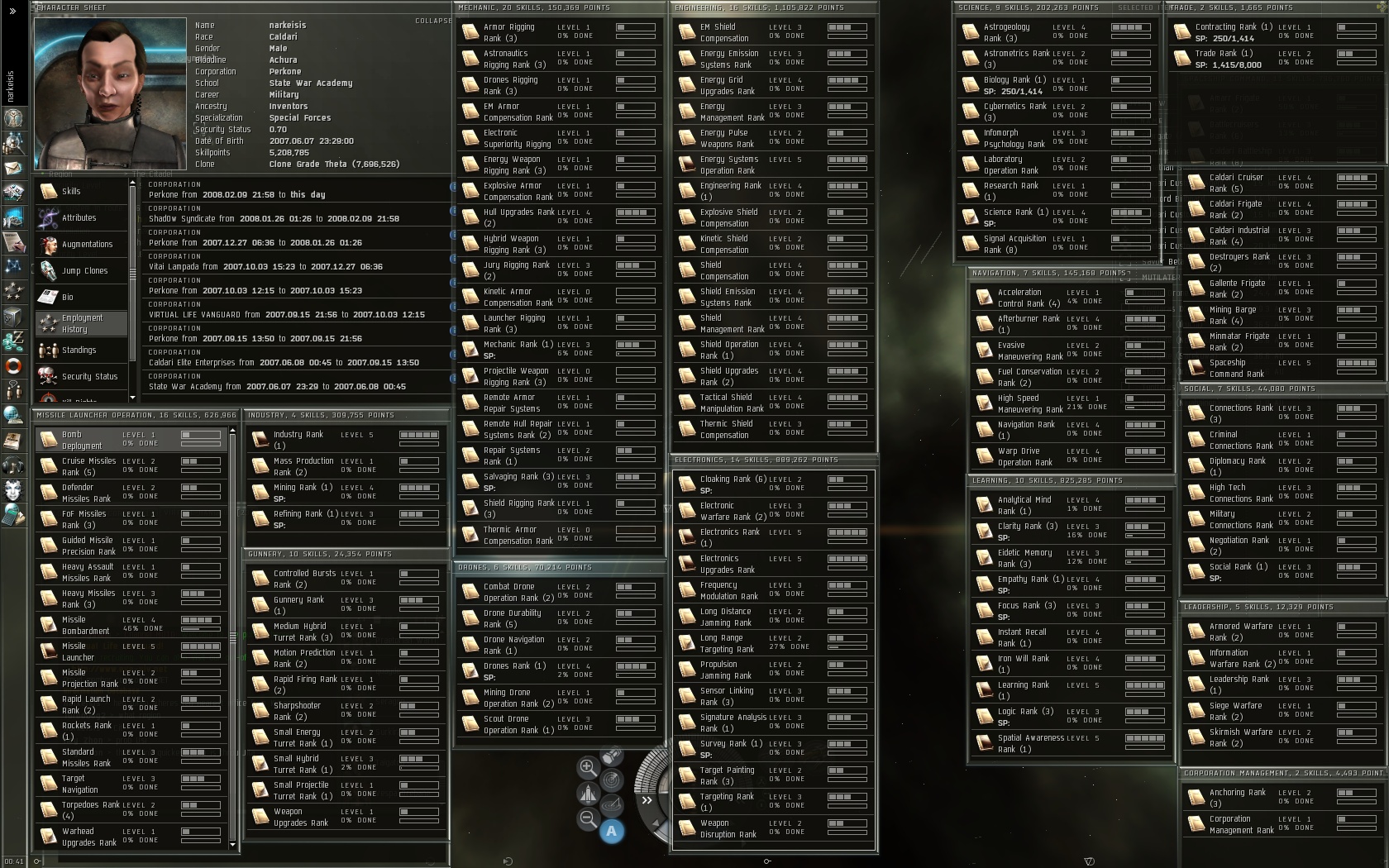Click the Missile Launcher list scroll-up arrow
Image resolution: width=1389 pixels, height=868 pixels.
[x=232, y=430]
